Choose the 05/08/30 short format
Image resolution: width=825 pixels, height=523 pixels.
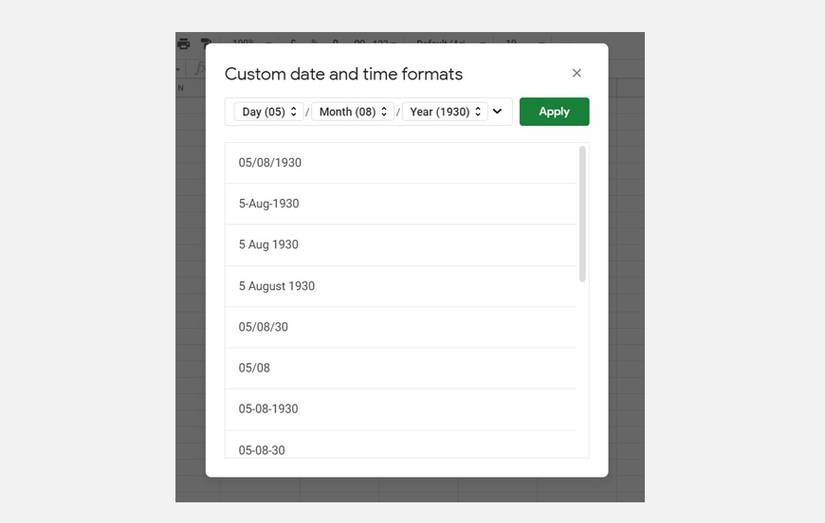point(263,327)
